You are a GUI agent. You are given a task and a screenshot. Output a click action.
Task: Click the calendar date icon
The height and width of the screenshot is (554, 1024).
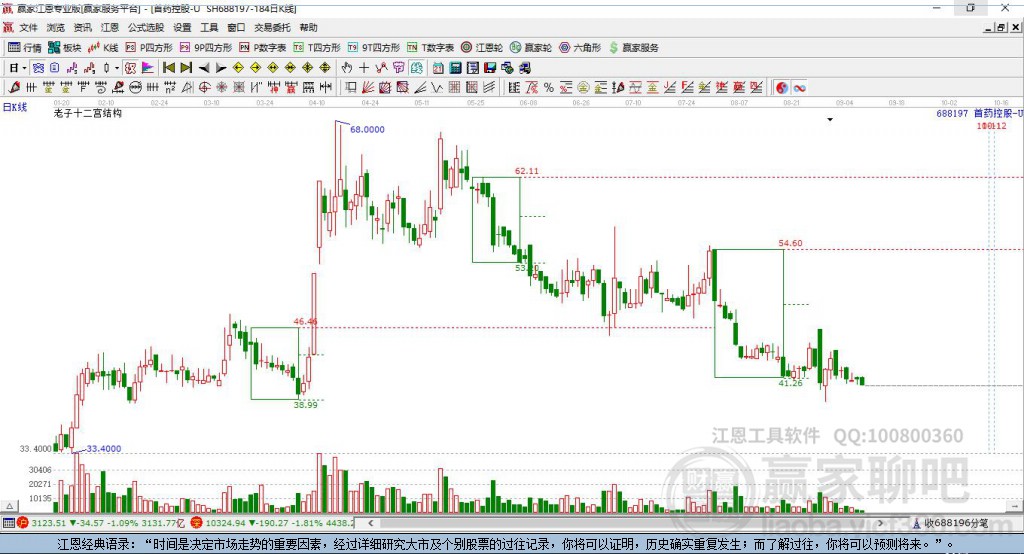pyautogui.click(x=438, y=68)
